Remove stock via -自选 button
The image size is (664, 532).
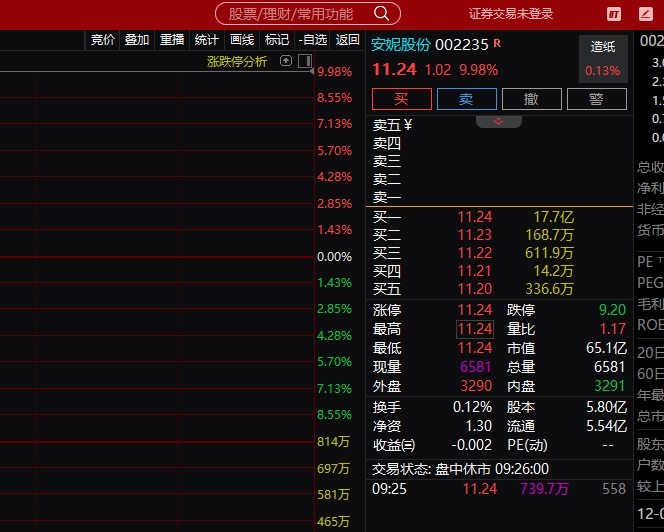coord(313,40)
